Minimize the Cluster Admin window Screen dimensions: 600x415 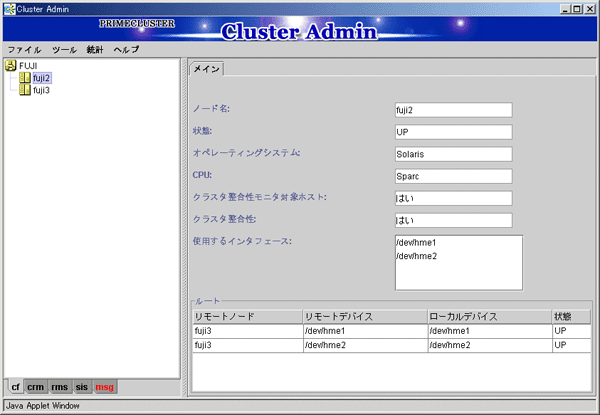point(566,9)
